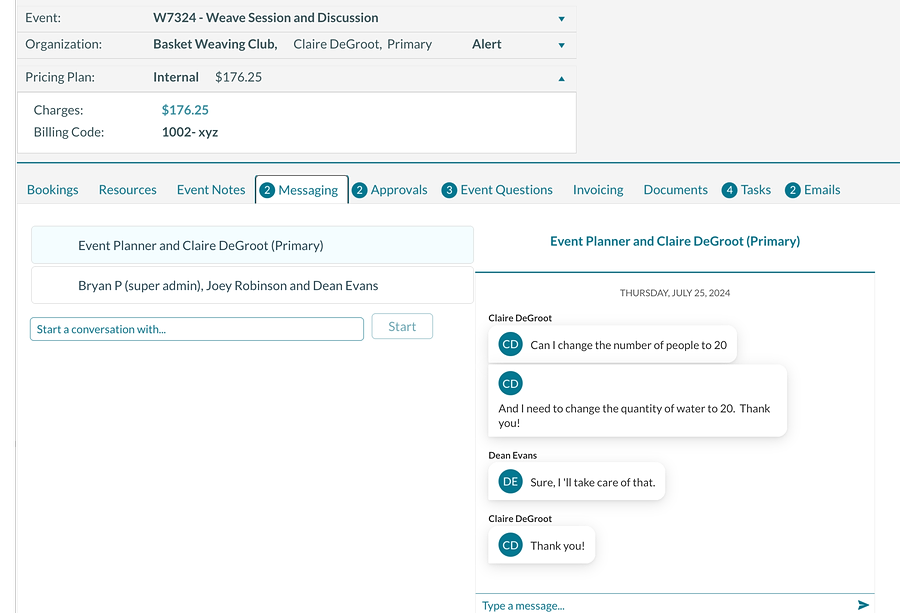Click Claire DeGroot's CD avatar icon
Image resolution: width=900 pixels, height=613 pixels.
(509, 343)
